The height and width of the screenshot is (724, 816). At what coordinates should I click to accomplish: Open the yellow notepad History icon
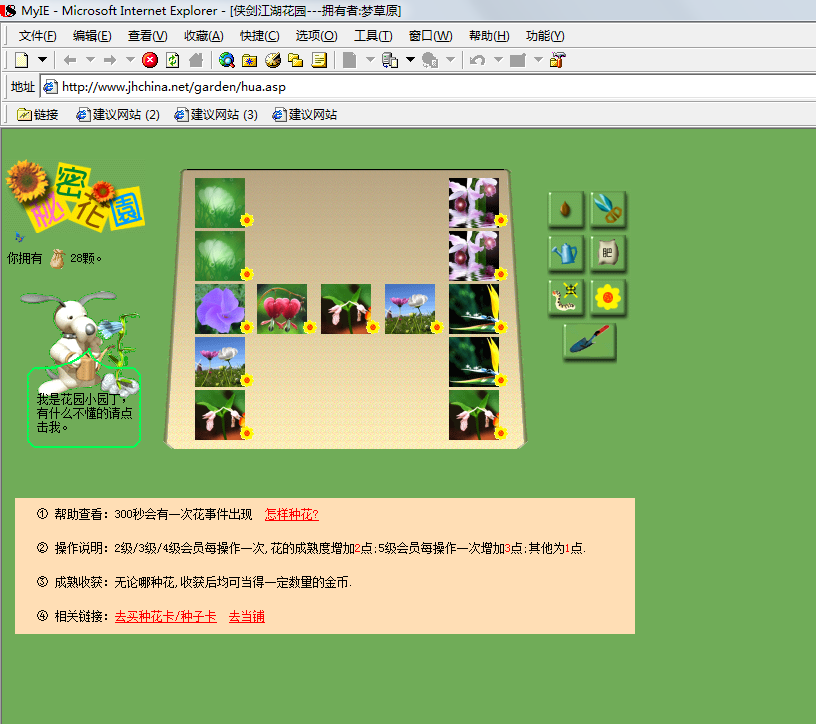click(x=319, y=60)
